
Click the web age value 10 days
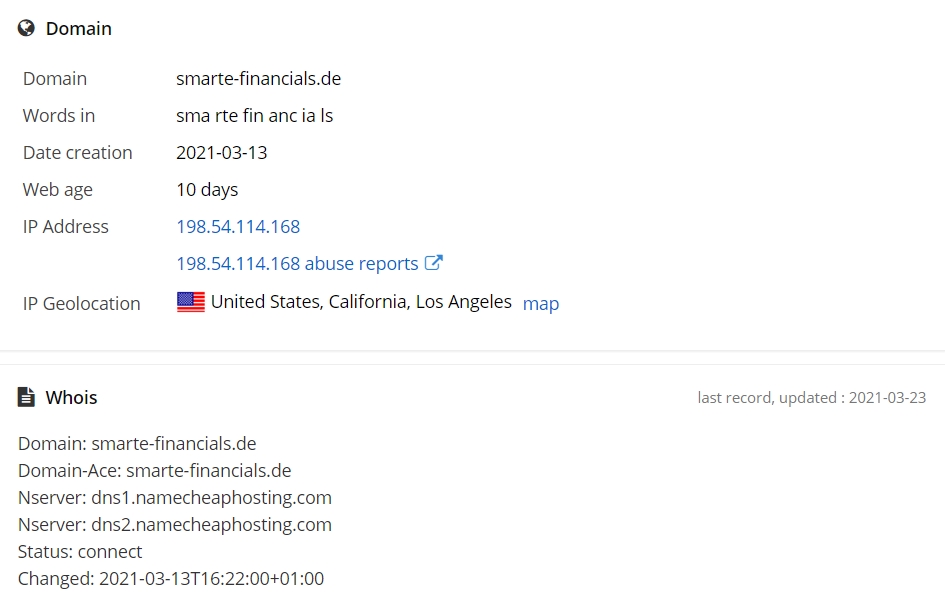(207, 190)
